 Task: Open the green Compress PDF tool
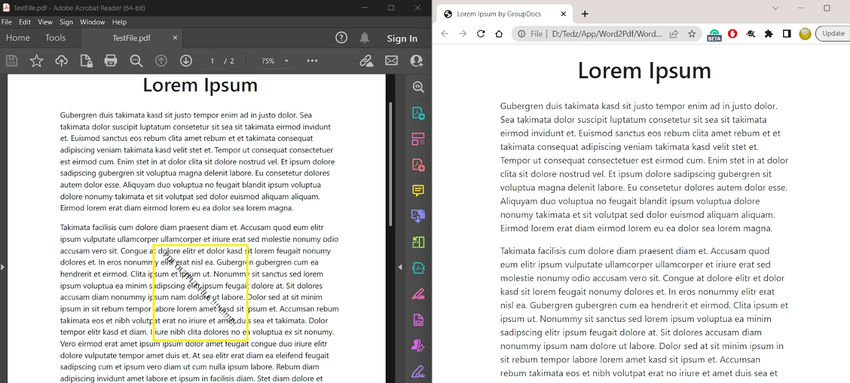(x=418, y=242)
